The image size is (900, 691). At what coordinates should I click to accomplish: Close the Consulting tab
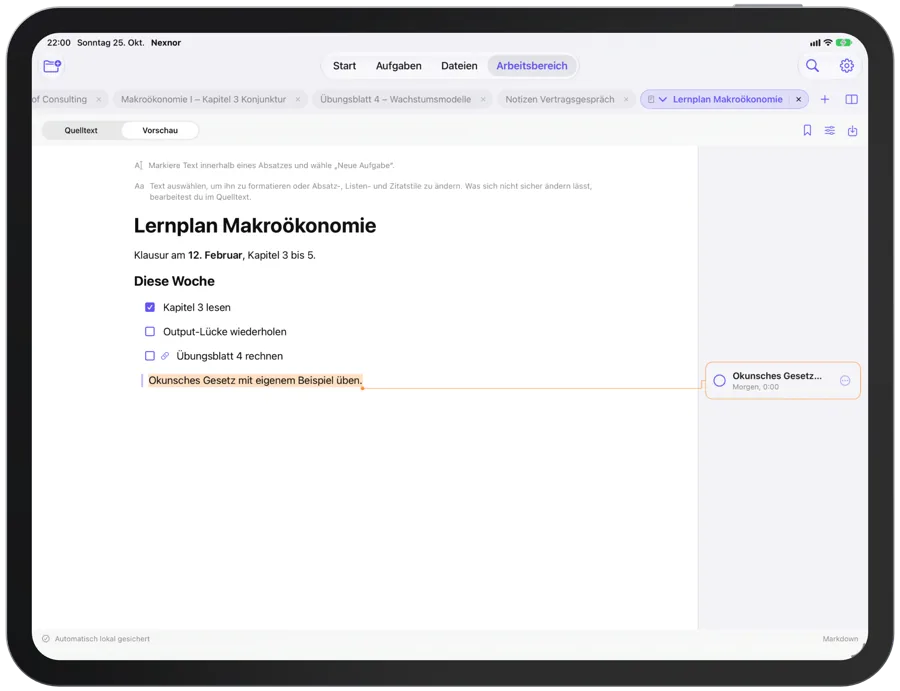click(99, 99)
